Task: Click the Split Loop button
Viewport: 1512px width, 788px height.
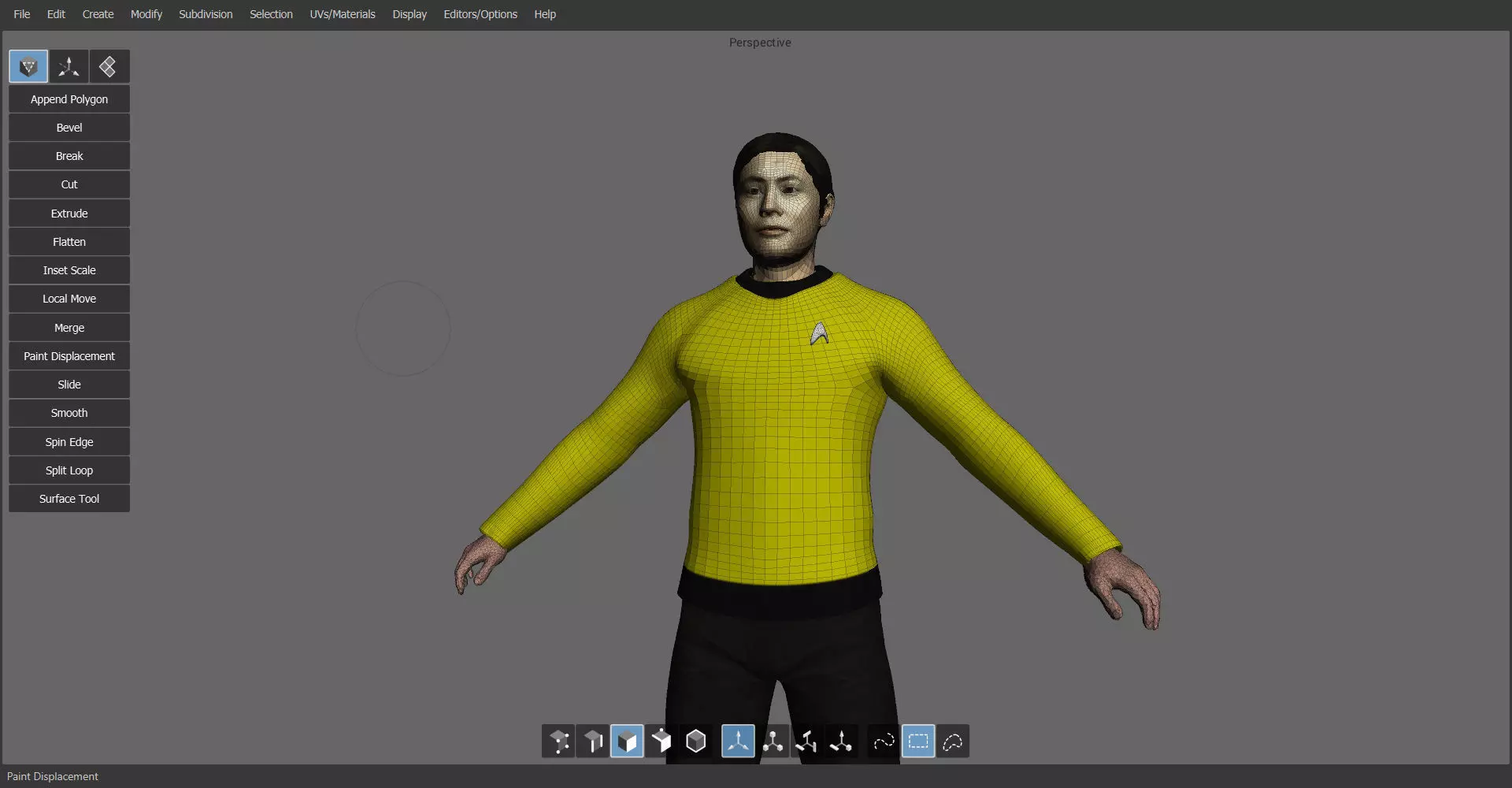Action: pyautogui.click(x=69, y=470)
